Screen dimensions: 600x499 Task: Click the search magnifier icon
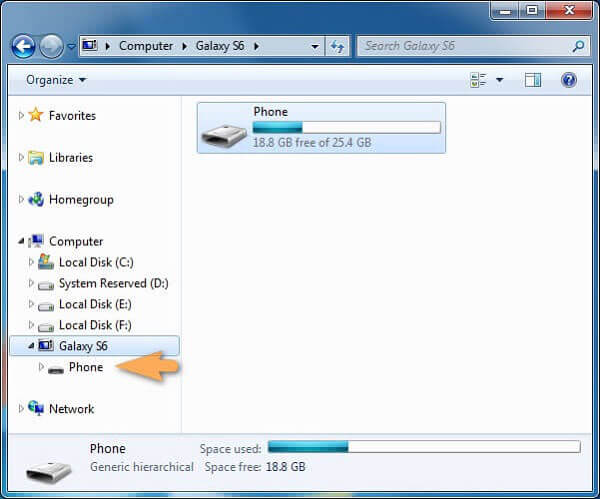click(578, 46)
